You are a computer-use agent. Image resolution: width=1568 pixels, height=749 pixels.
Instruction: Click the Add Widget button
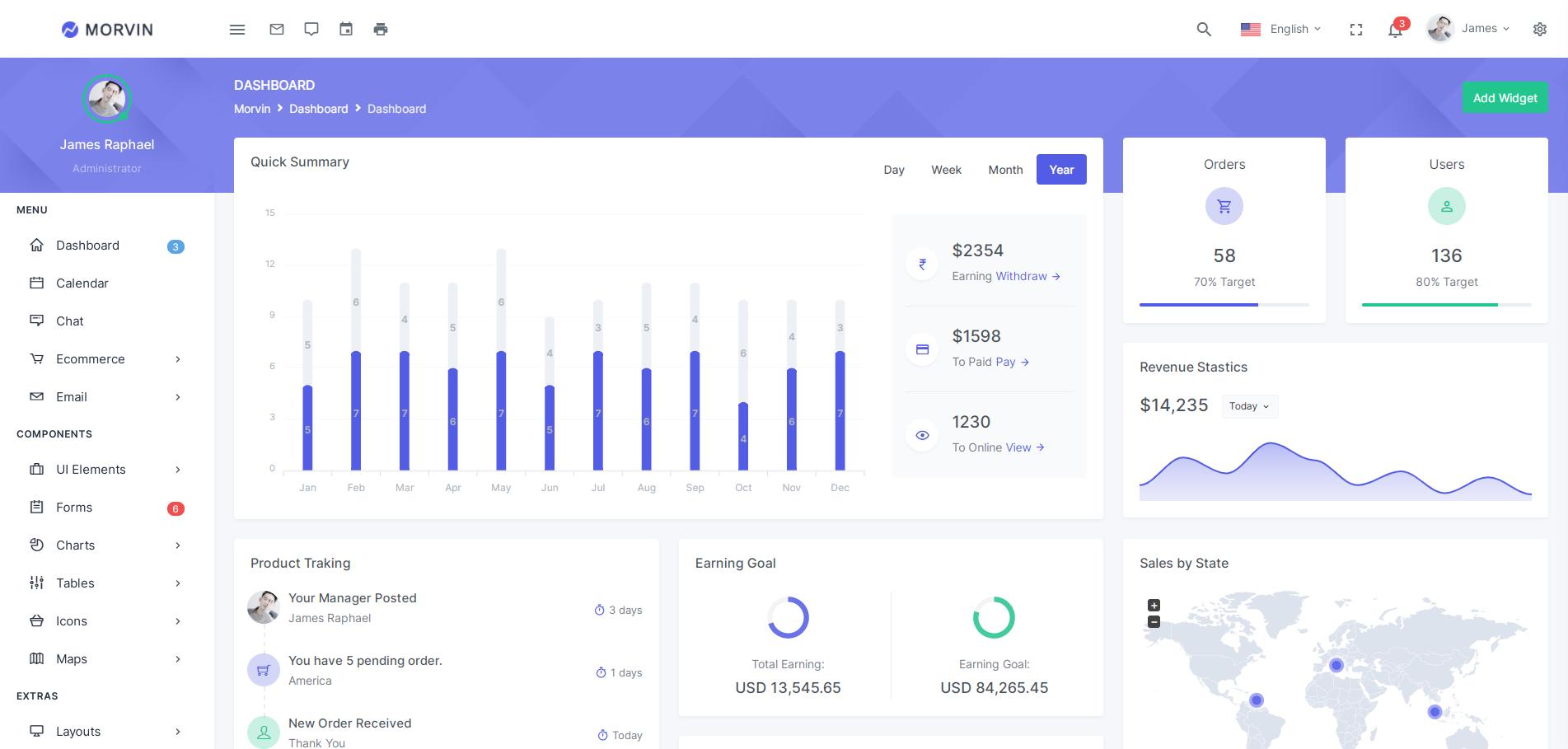pyautogui.click(x=1505, y=98)
